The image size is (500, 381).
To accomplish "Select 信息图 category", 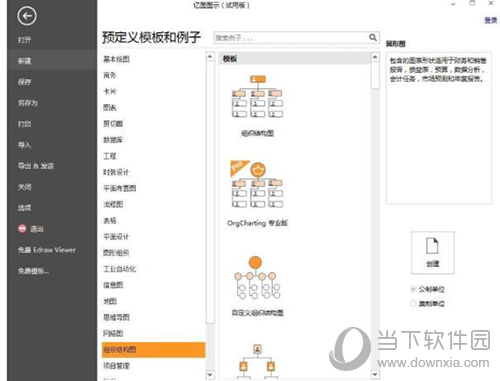I will (113, 285).
